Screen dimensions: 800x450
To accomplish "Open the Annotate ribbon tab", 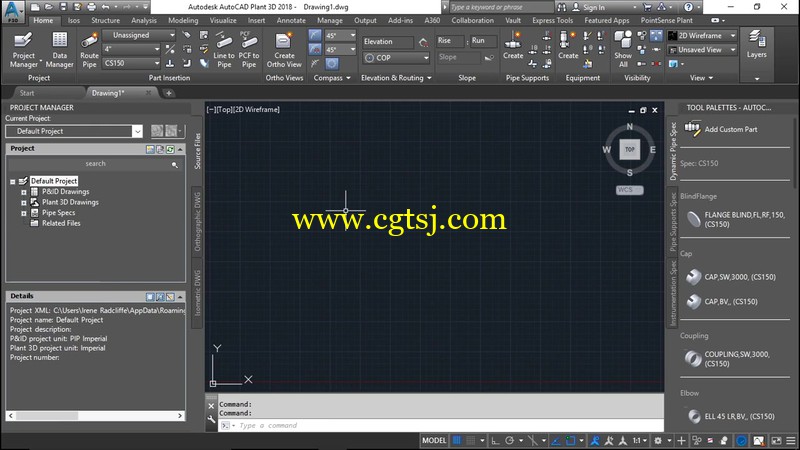I will 291,20.
